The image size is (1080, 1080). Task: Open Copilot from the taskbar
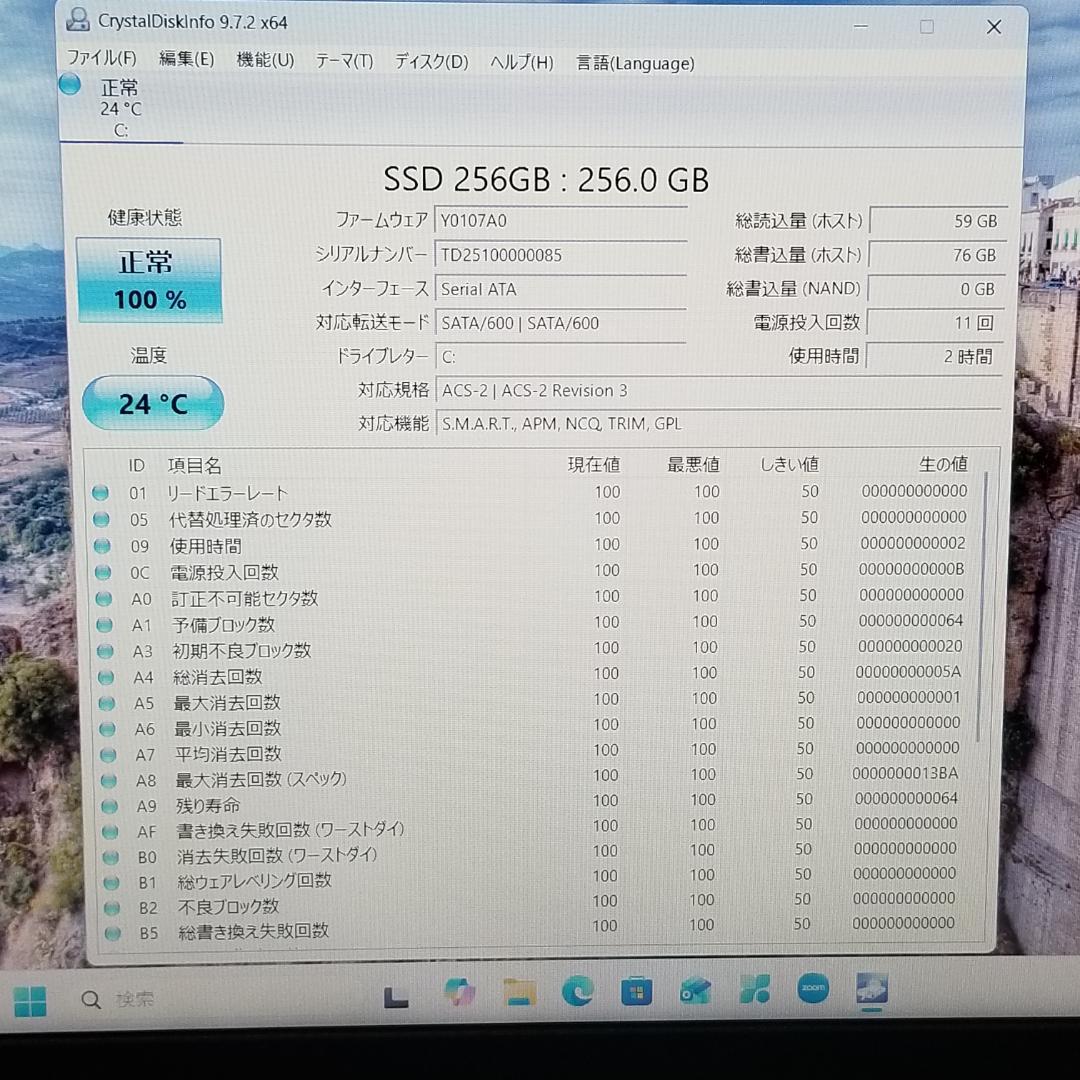pyautogui.click(x=459, y=992)
